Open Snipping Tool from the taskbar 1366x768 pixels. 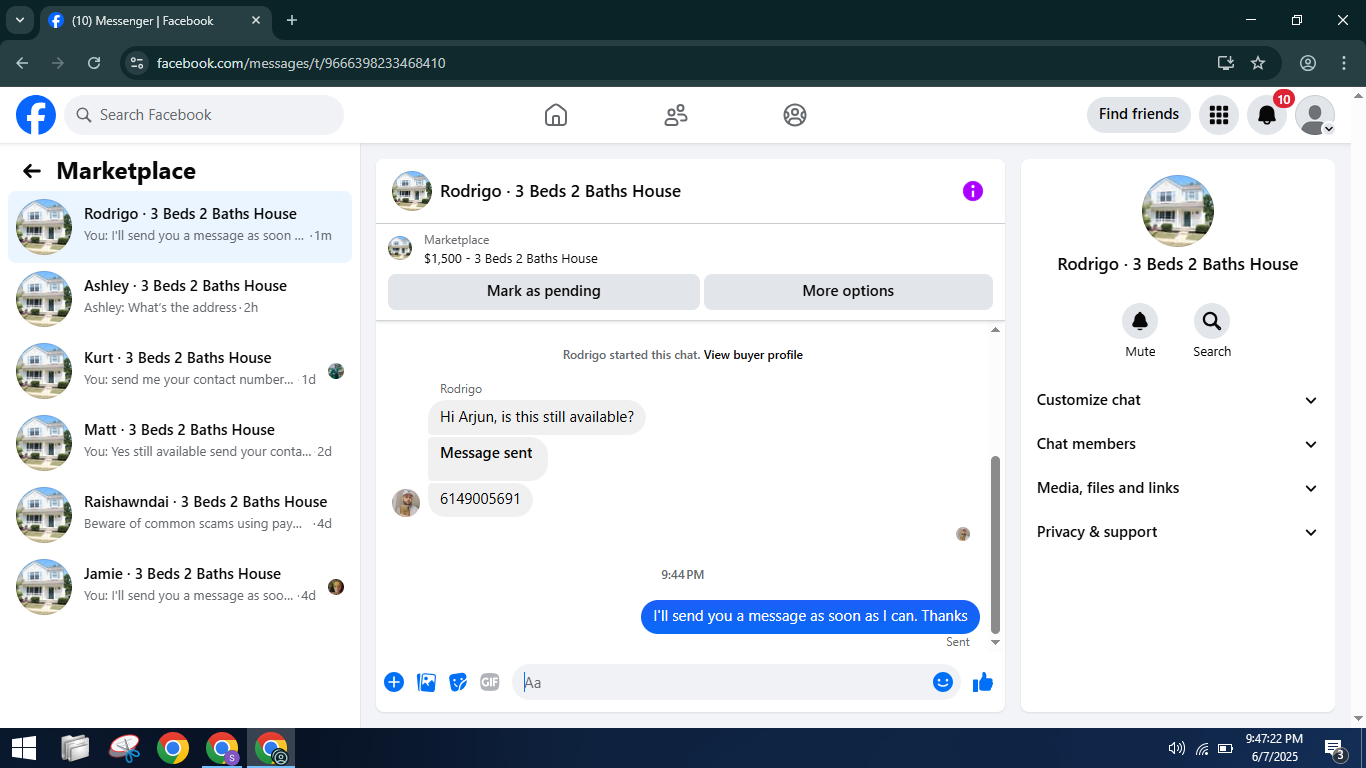click(124, 748)
